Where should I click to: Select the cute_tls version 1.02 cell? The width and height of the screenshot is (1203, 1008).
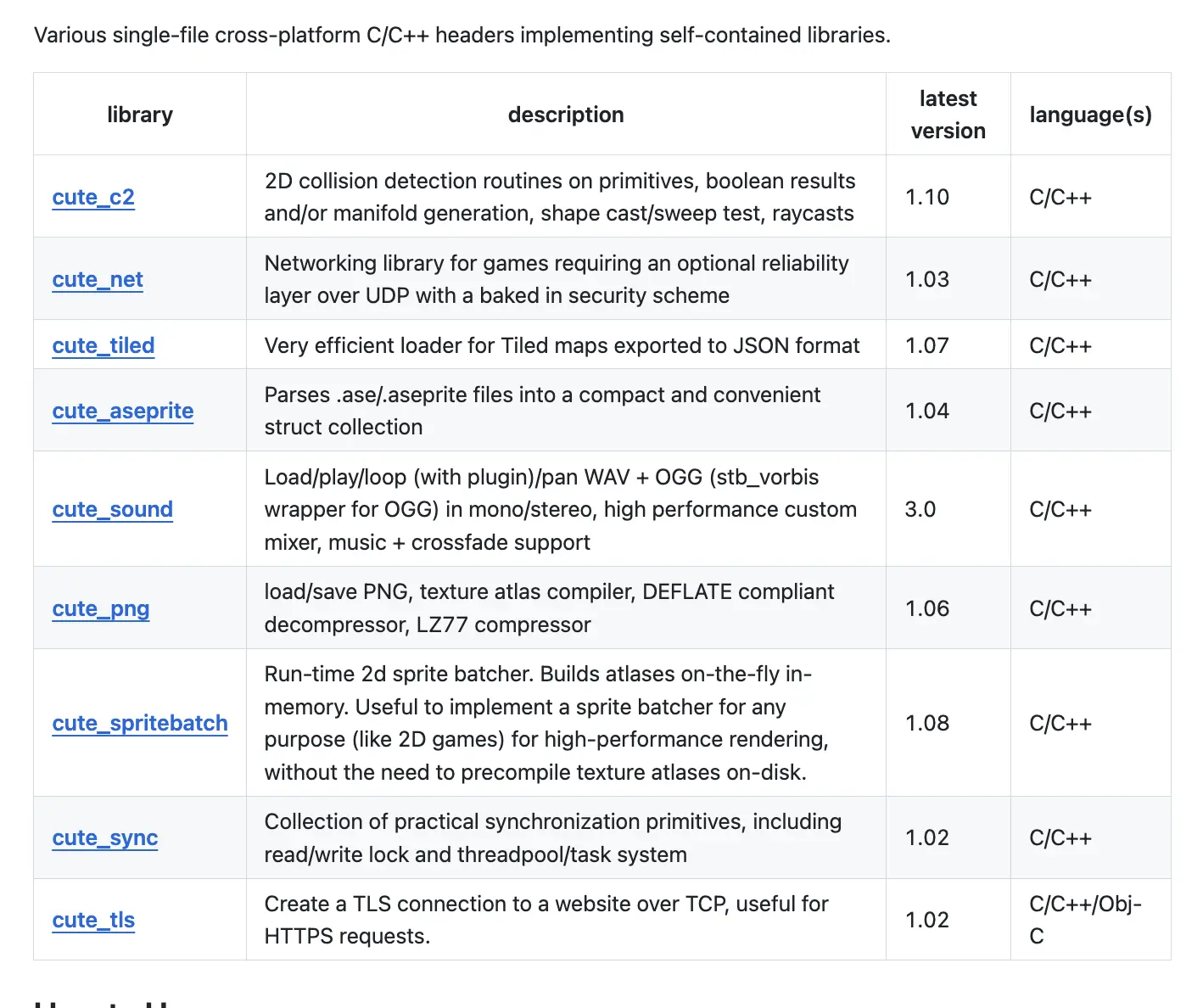tap(948, 920)
